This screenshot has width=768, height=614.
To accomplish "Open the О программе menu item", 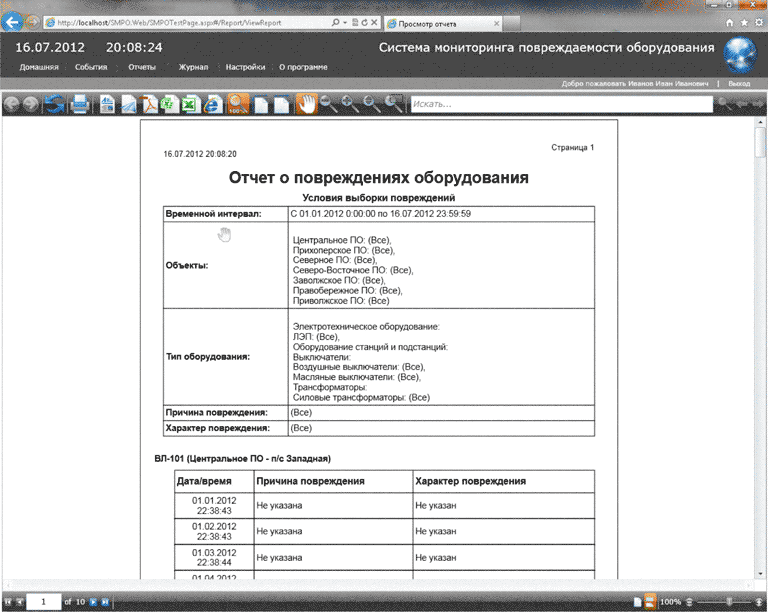I will [303, 67].
